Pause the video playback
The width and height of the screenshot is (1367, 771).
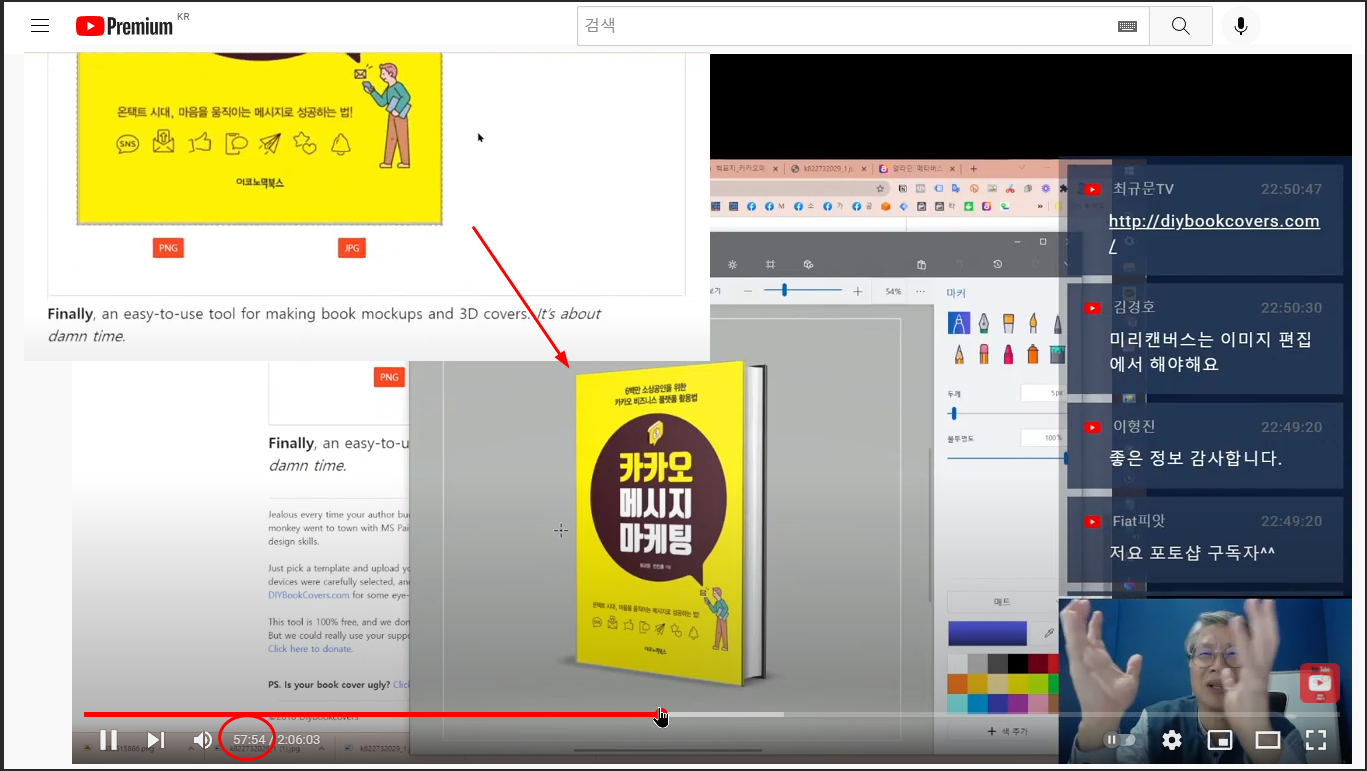coord(108,740)
